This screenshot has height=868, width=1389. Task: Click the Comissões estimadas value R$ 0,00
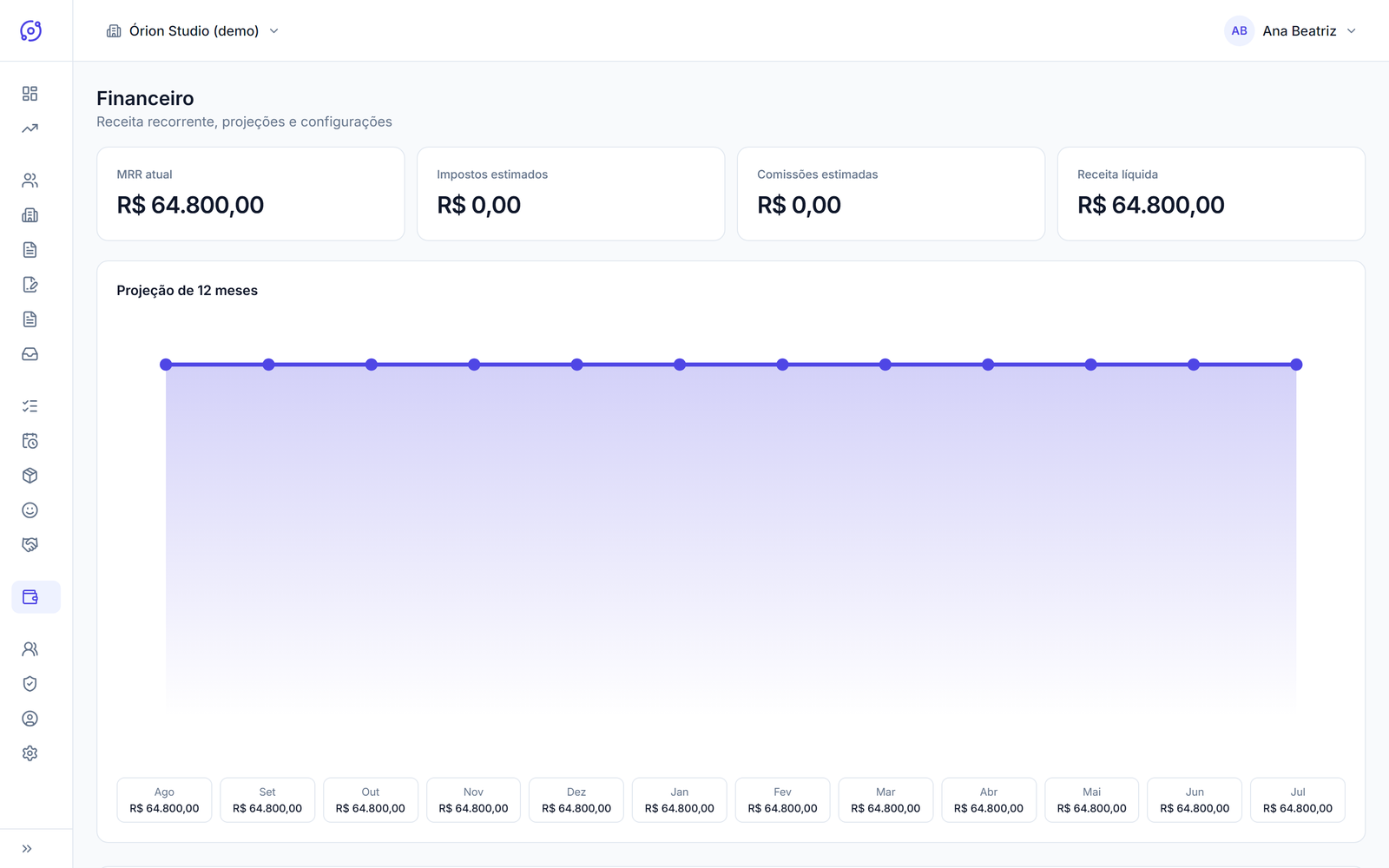coord(799,205)
